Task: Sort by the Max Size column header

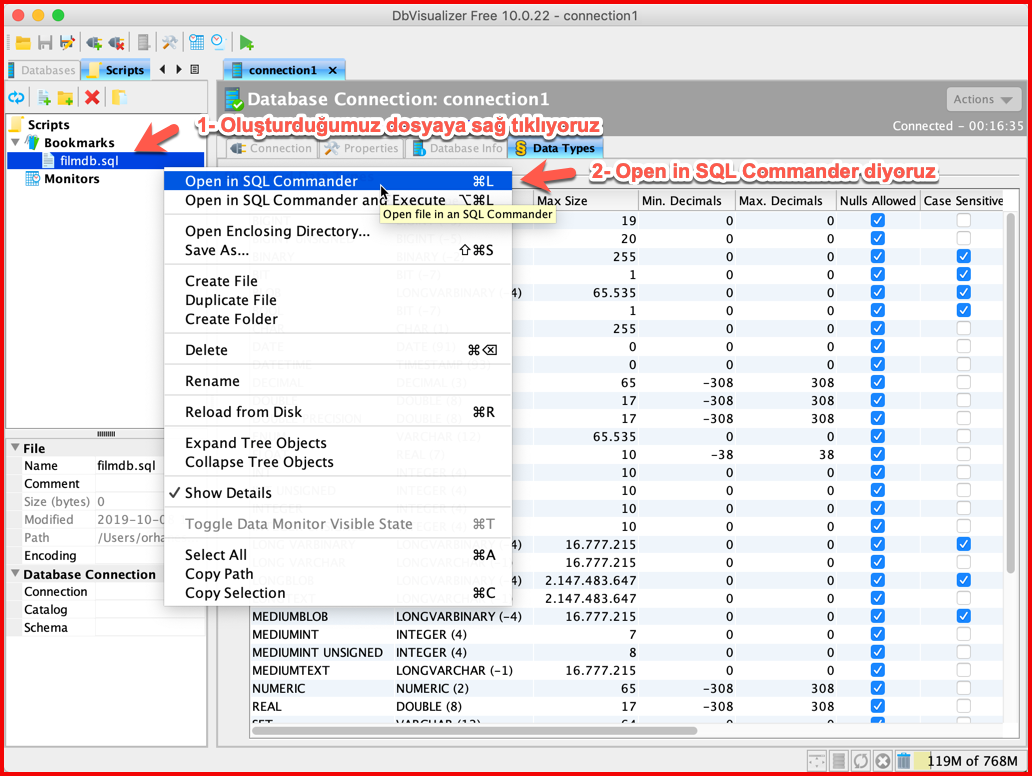Action: [x=585, y=201]
